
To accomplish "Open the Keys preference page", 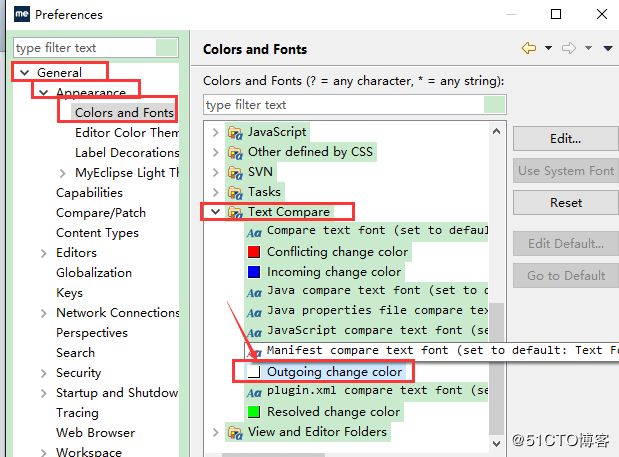I will (x=69, y=293).
